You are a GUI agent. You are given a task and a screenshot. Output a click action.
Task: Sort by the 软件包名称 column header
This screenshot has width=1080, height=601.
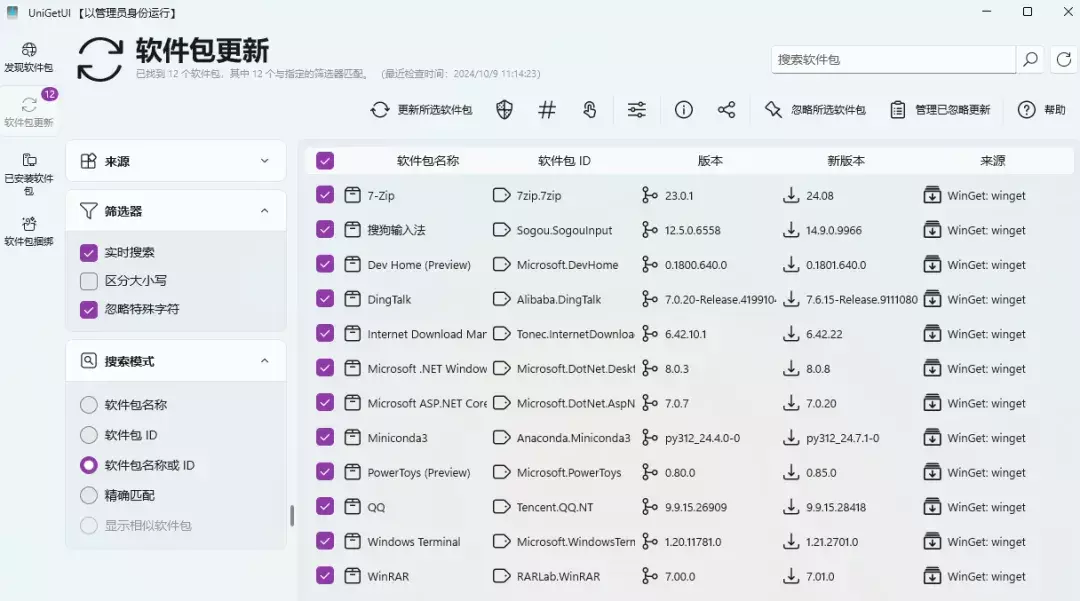tap(428, 161)
